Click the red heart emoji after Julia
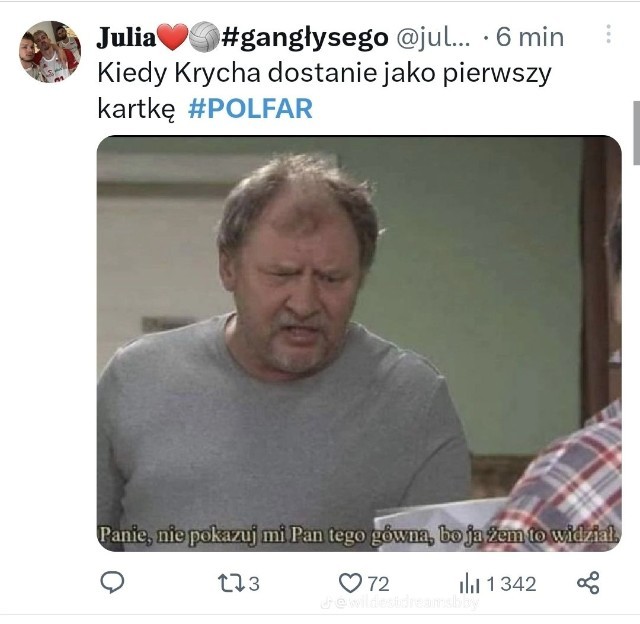Viewport: 640px width, 624px height. point(173,37)
